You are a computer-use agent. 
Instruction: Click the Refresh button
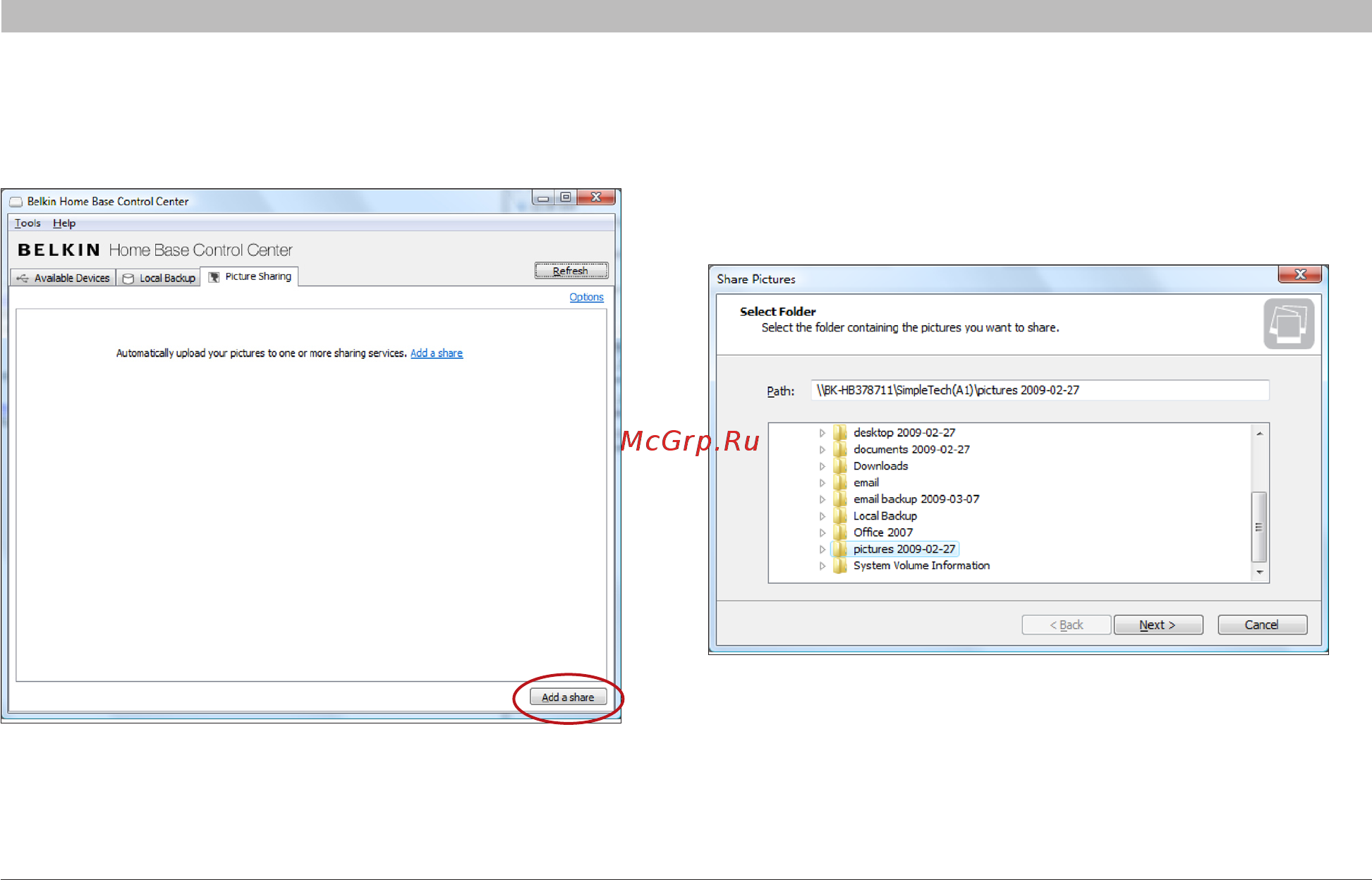[571, 271]
